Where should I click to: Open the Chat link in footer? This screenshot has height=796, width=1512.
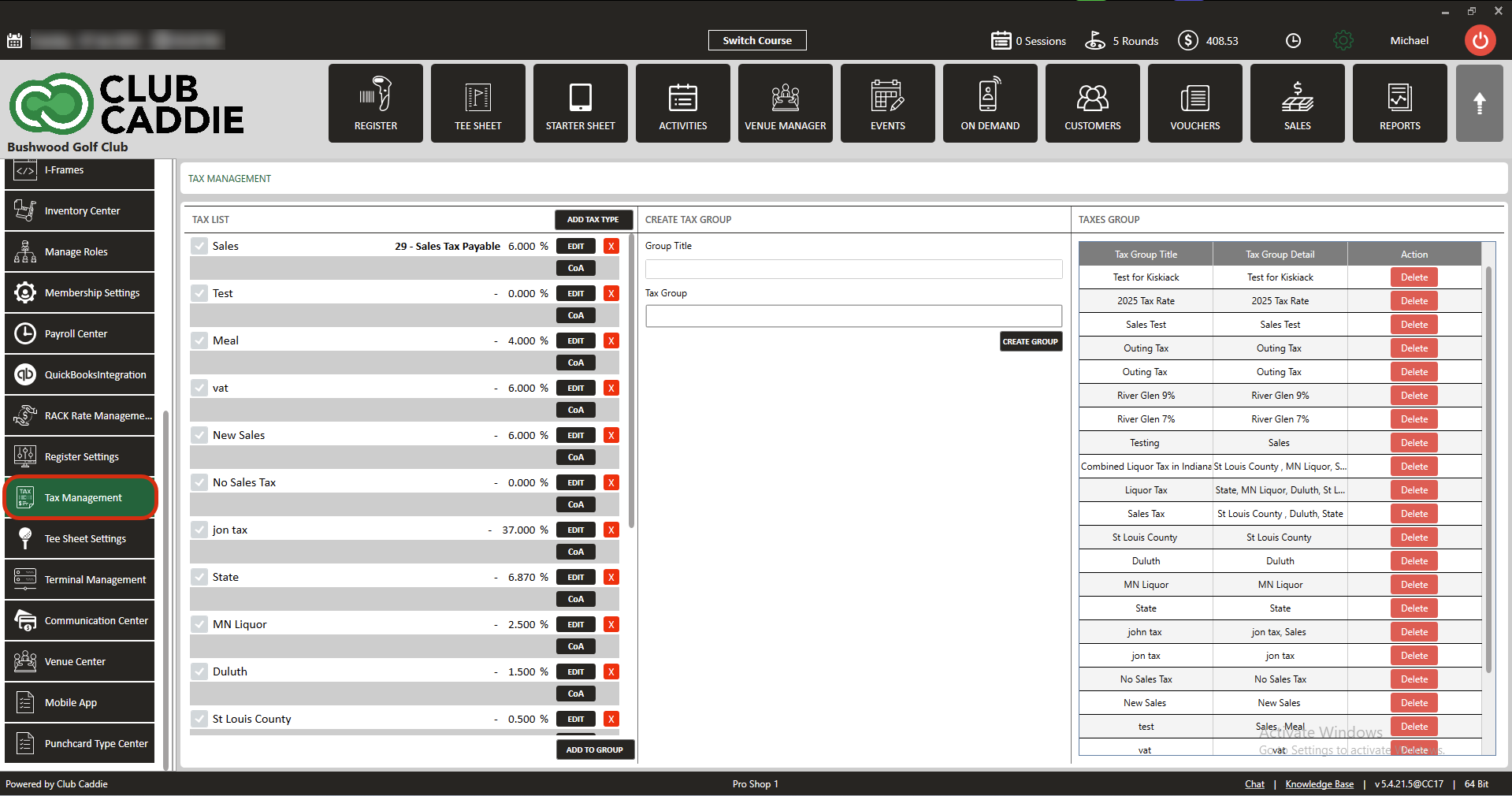tap(1254, 784)
